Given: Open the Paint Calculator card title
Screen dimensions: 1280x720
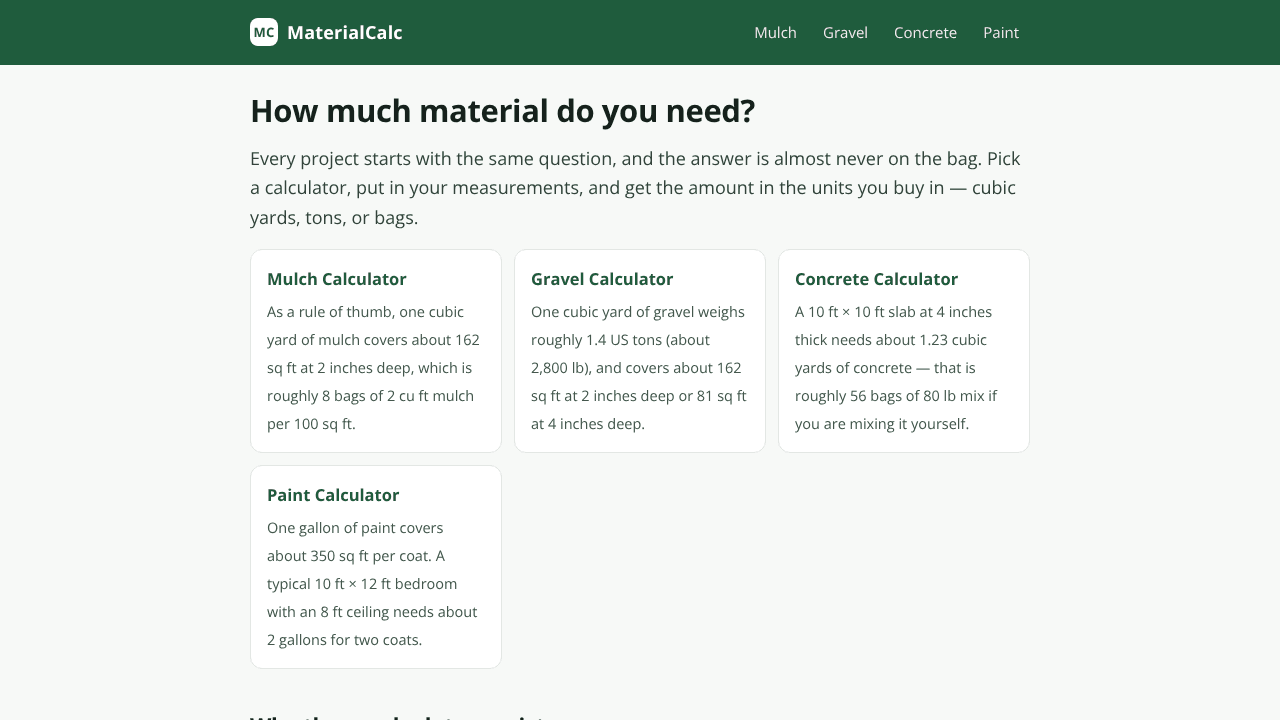Looking at the screenshot, I should tap(333, 495).
